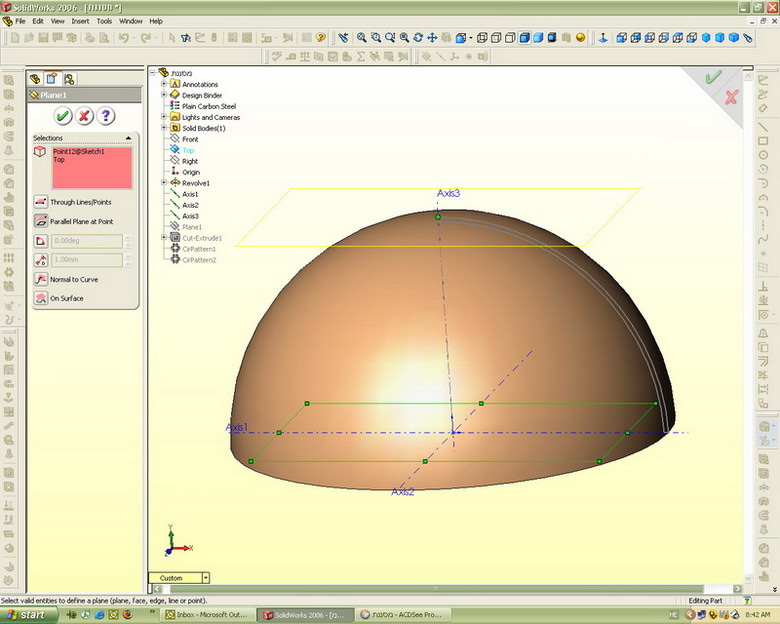Viewport: 780px width, 624px height.
Task: Click the Help question mark toolbar icon
Action: pos(320,38)
